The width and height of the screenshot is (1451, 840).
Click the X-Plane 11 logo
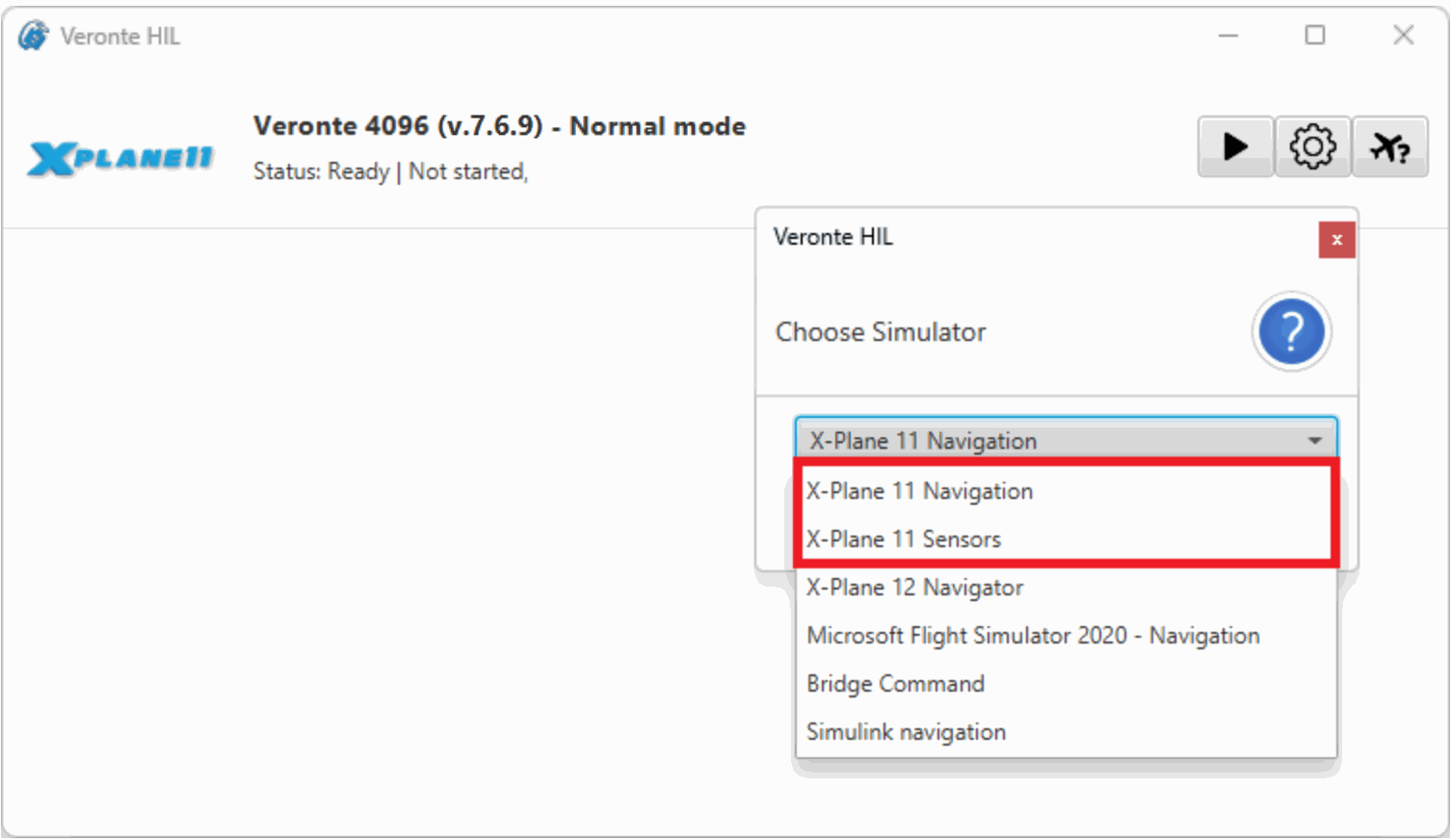120,158
